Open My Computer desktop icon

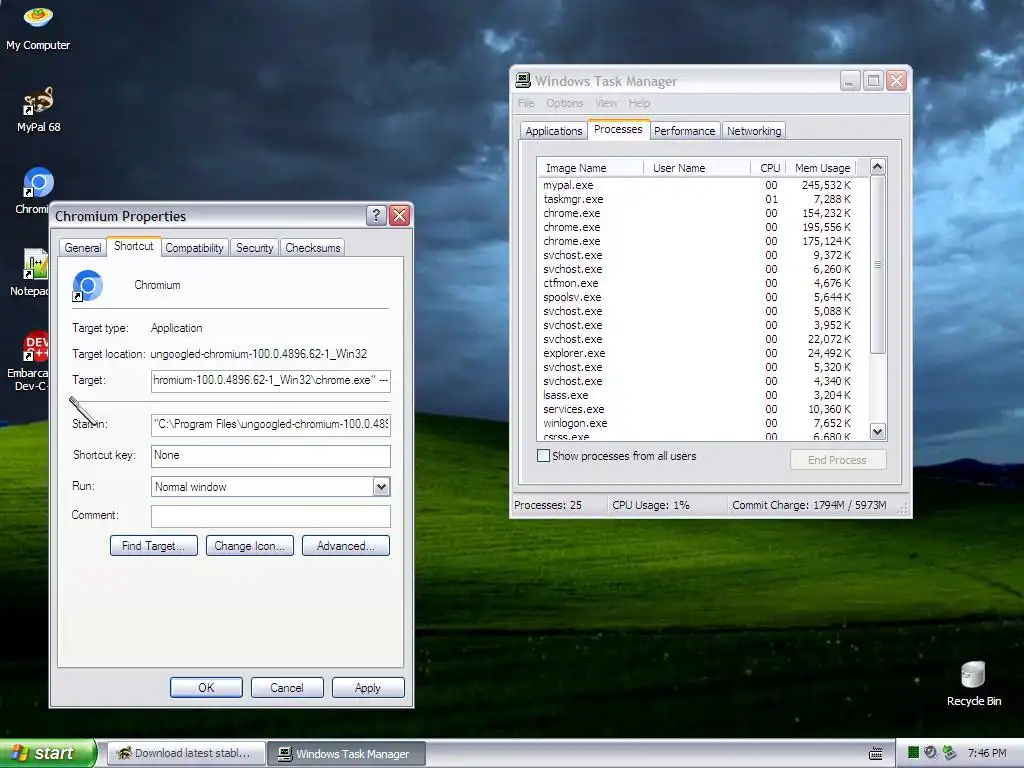[x=38, y=27]
